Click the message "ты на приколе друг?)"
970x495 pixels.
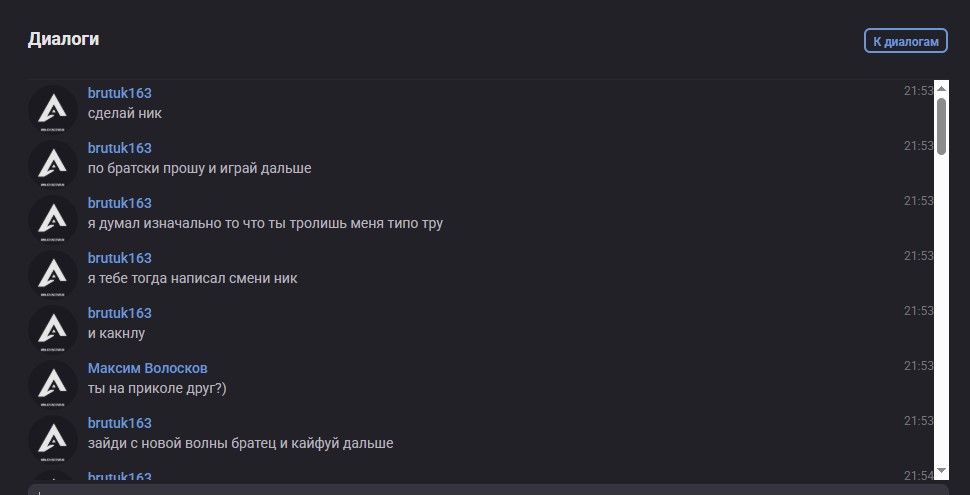(x=157, y=388)
